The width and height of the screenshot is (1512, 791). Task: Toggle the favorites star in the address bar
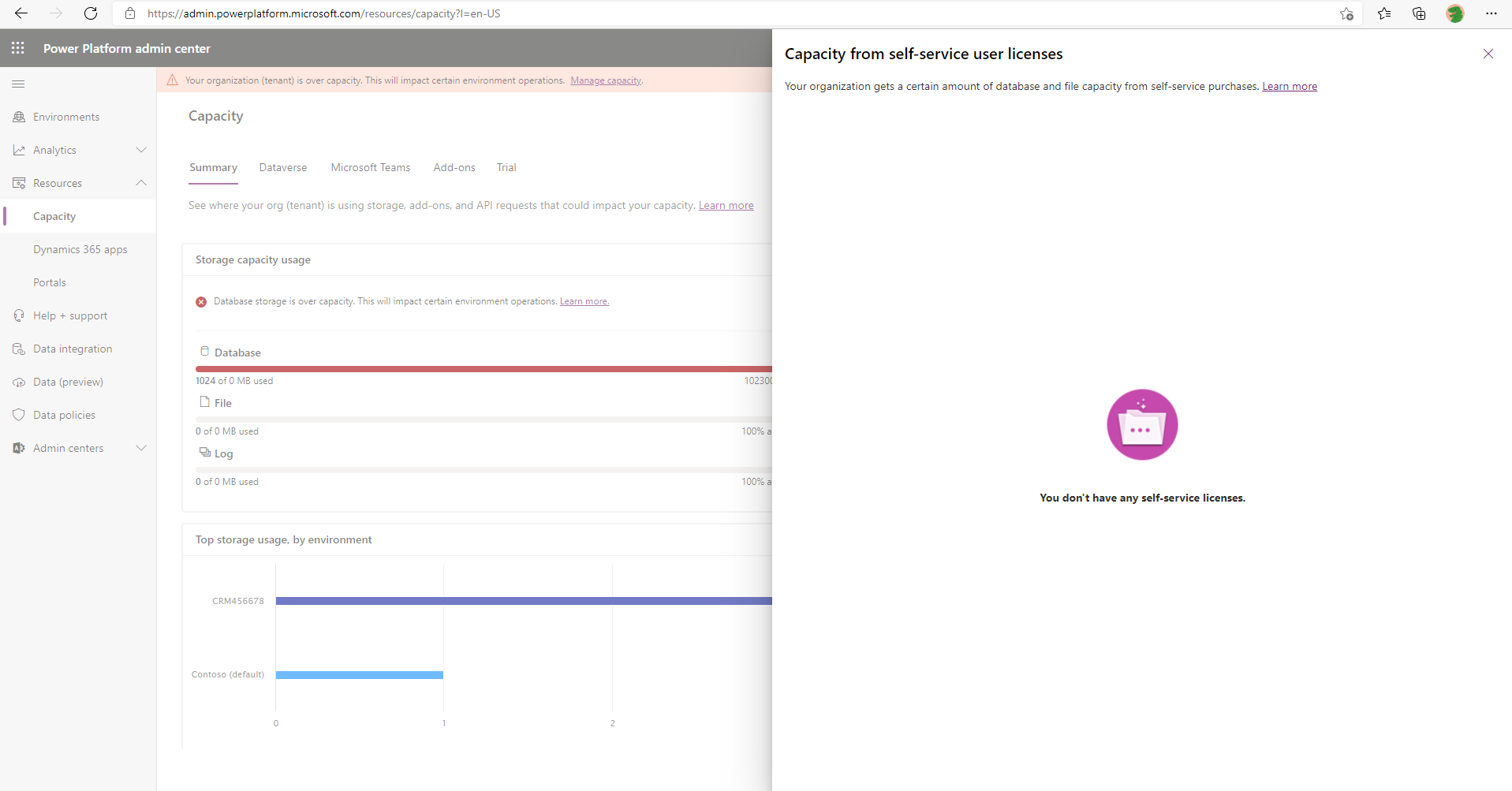pyautogui.click(x=1346, y=13)
